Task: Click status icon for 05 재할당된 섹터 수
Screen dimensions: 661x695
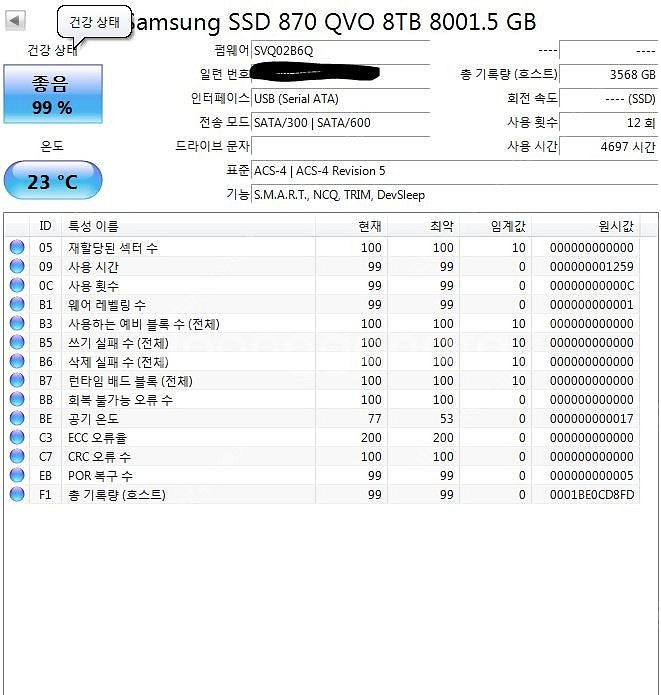Action: (17, 247)
